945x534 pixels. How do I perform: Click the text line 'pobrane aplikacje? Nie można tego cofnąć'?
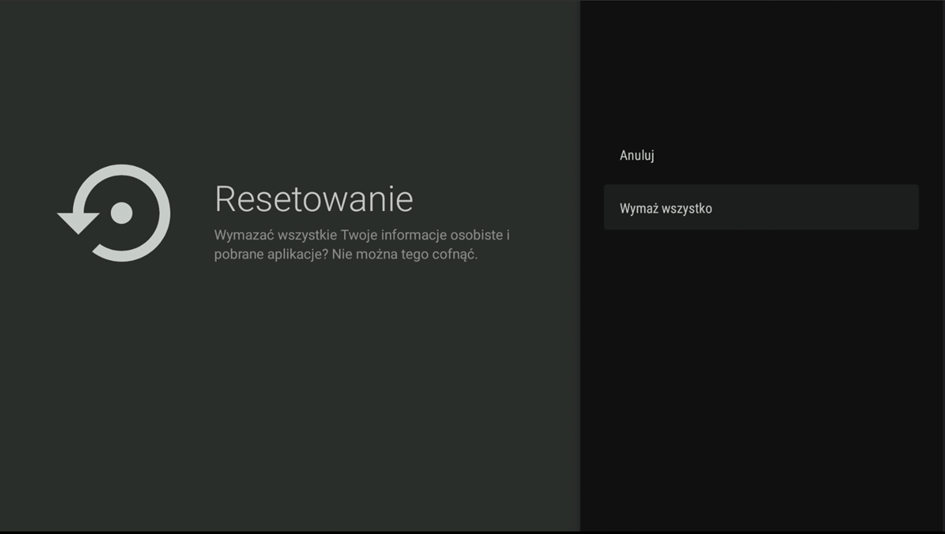(x=345, y=254)
